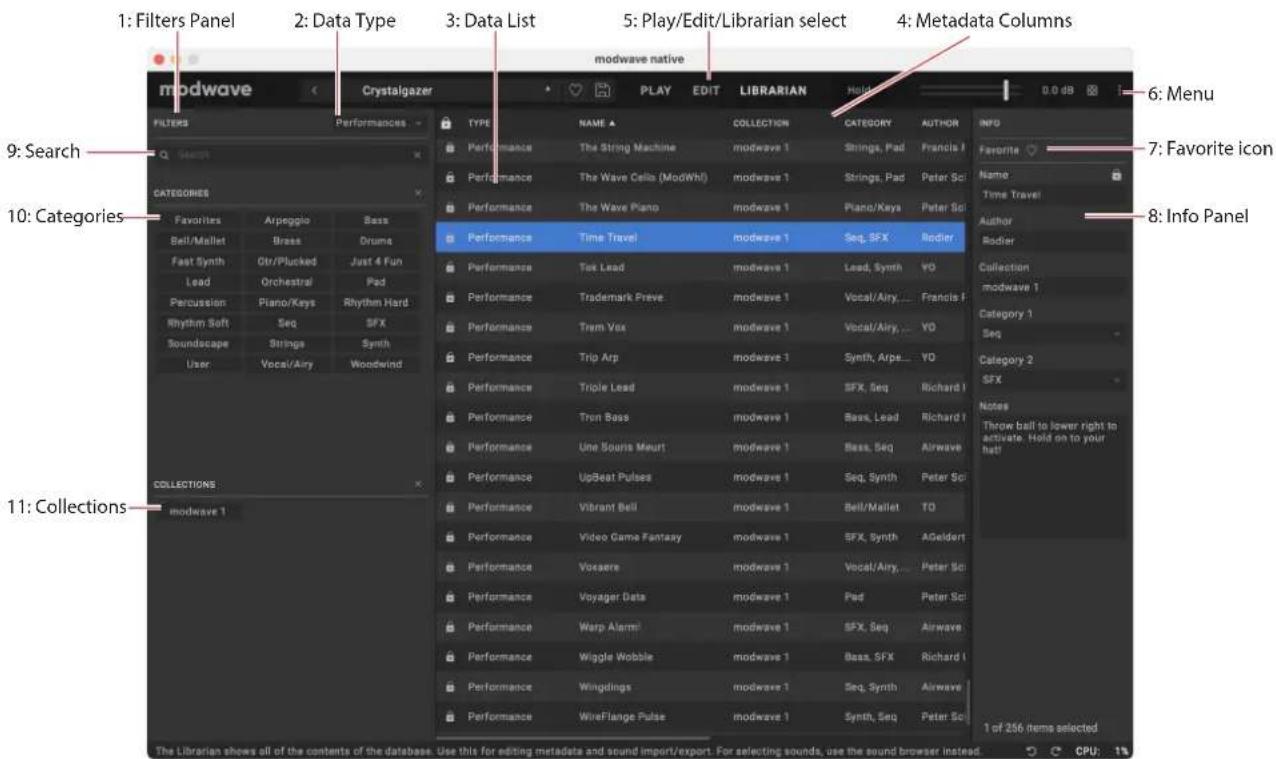Go to previous sound with back arrow
Viewport: 1276px width, 759px height.
[314, 90]
